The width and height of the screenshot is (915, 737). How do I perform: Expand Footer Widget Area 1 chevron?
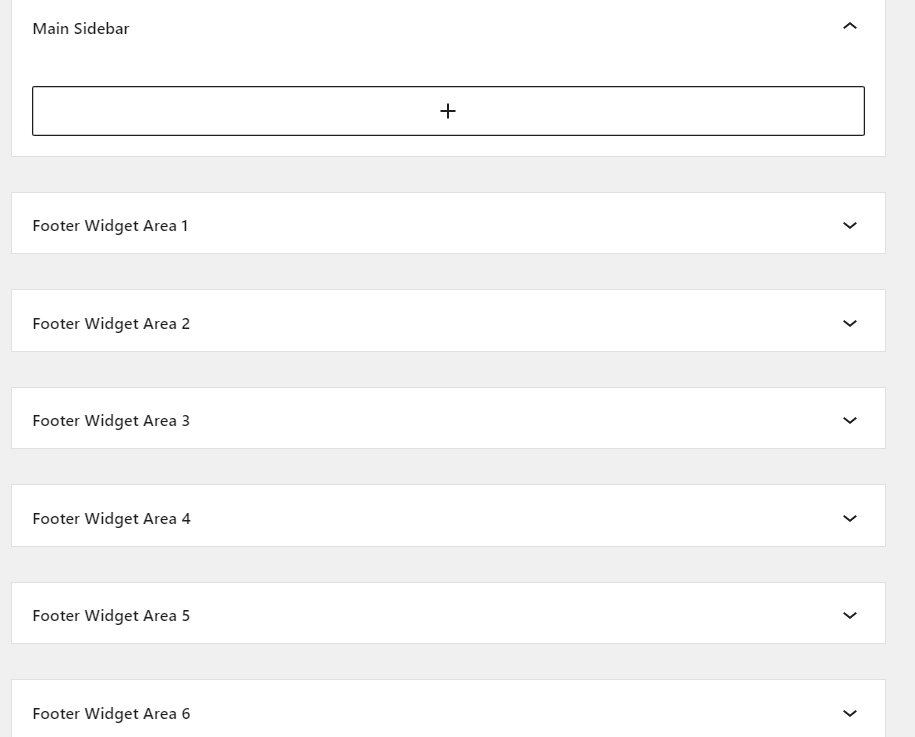pyautogui.click(x=850, y=226)
